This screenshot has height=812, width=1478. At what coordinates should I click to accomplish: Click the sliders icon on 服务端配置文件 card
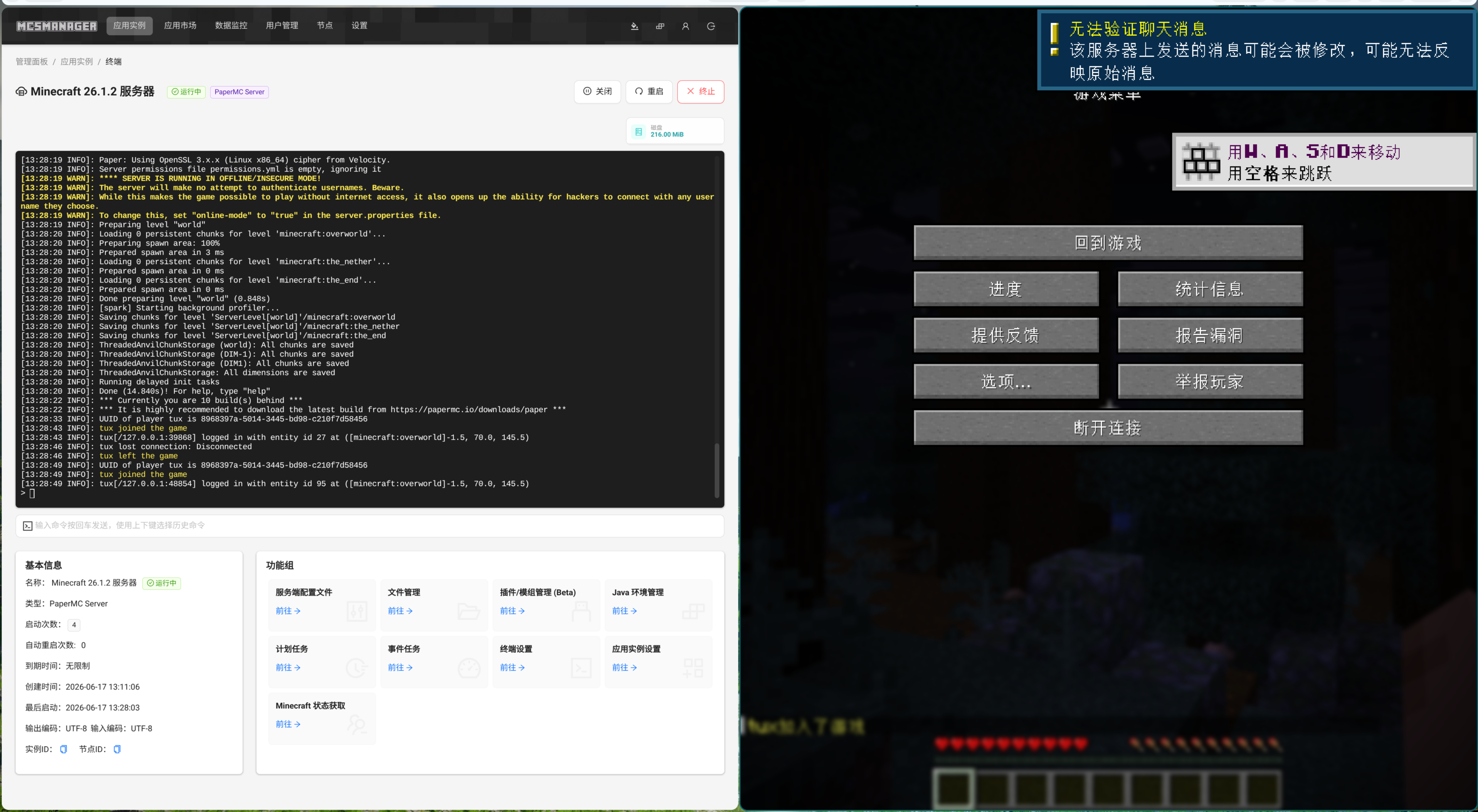click(x=357, y=611)
